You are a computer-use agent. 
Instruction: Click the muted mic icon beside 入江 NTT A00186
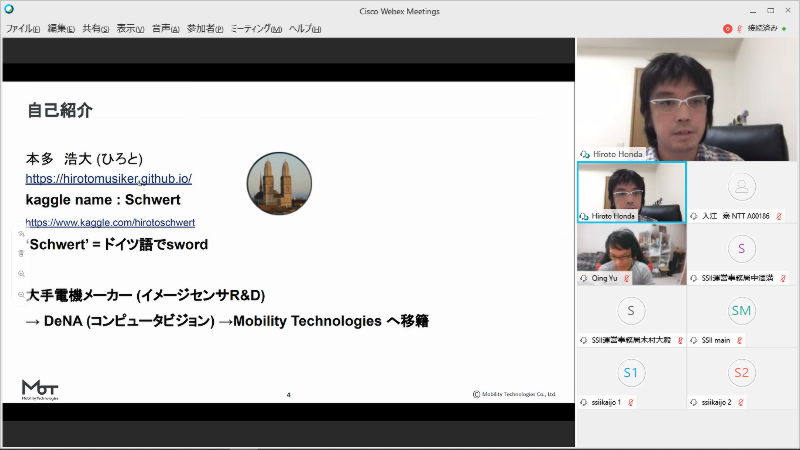pyautogui.click(x=779, y=216)
